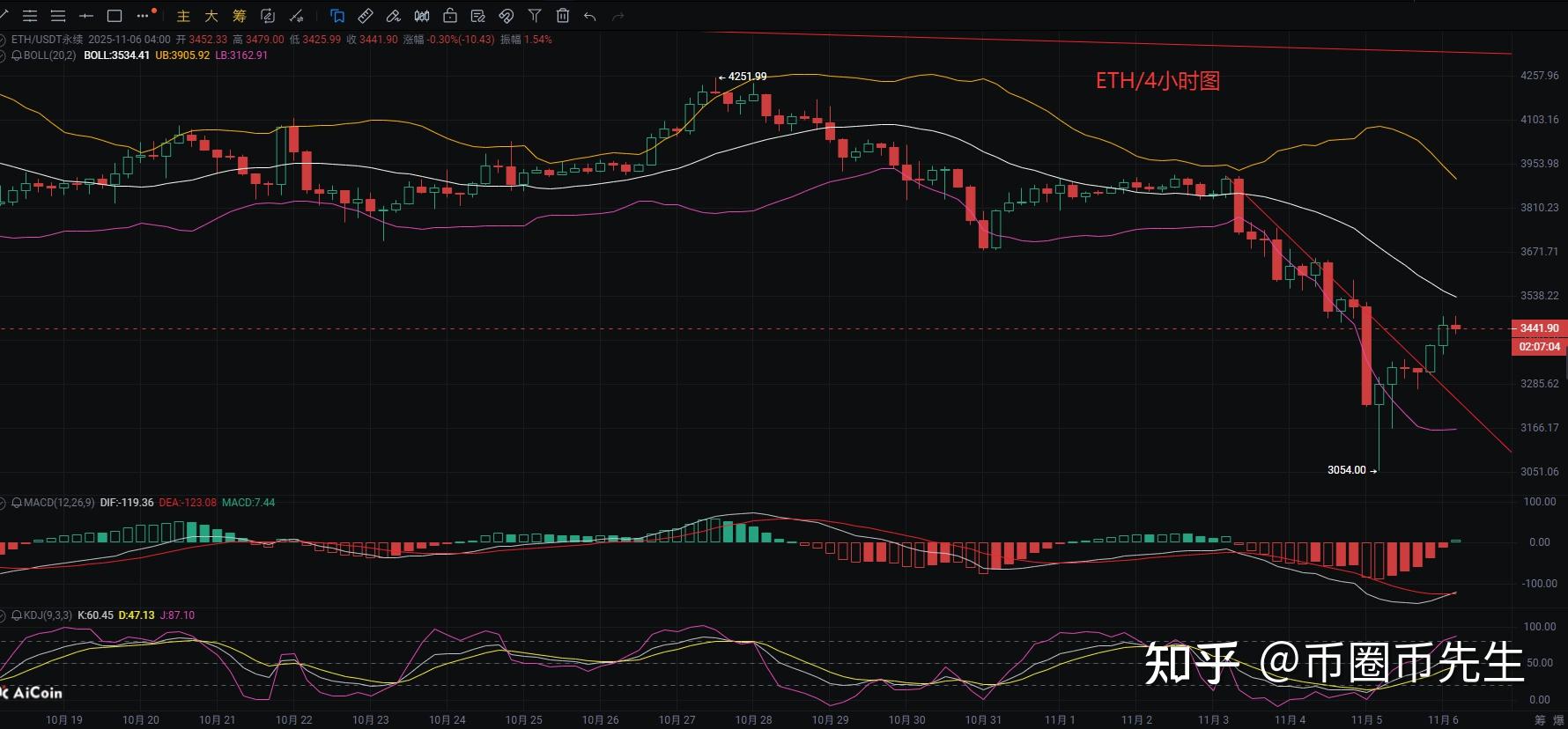Screen dimensions: 1568x729
Task: Toggle the drawing lock padlock icon
Action: tap(450, 16)
